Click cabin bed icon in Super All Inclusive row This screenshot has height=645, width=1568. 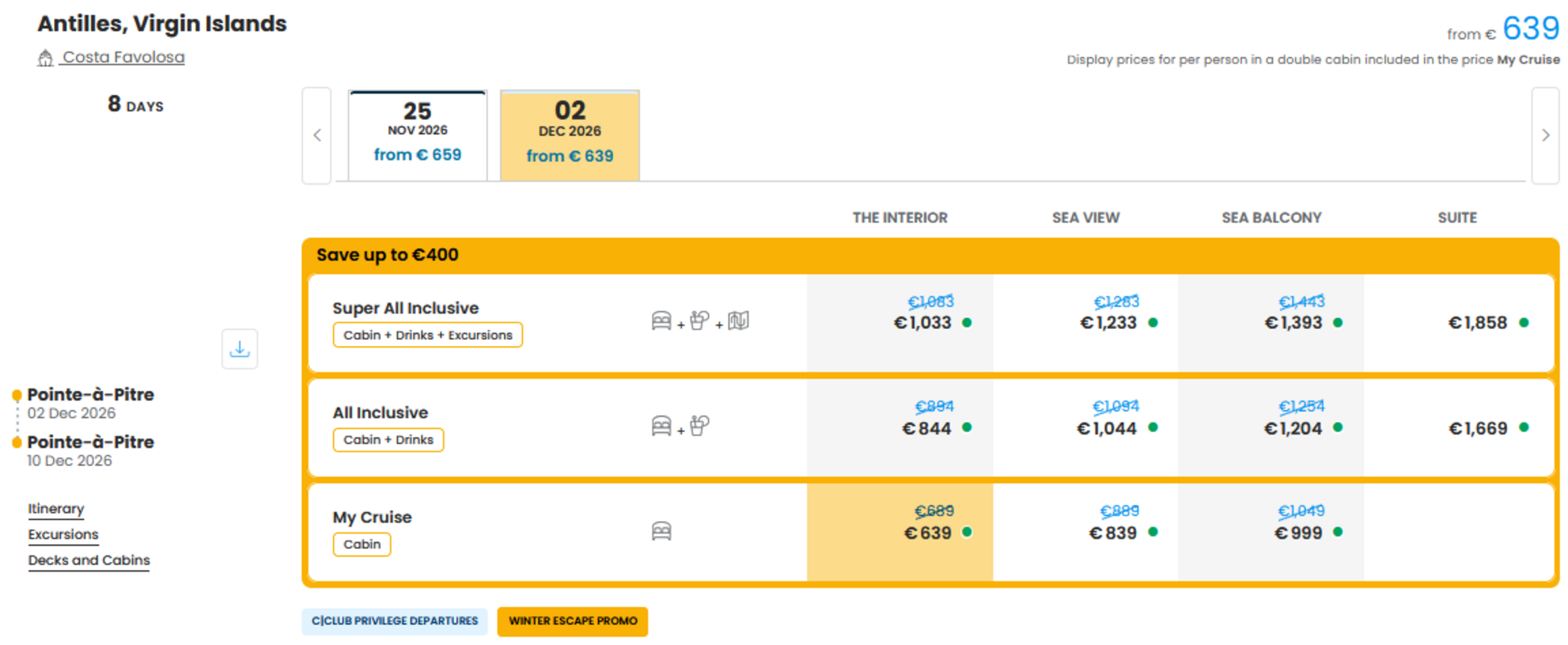pos(661,322)
